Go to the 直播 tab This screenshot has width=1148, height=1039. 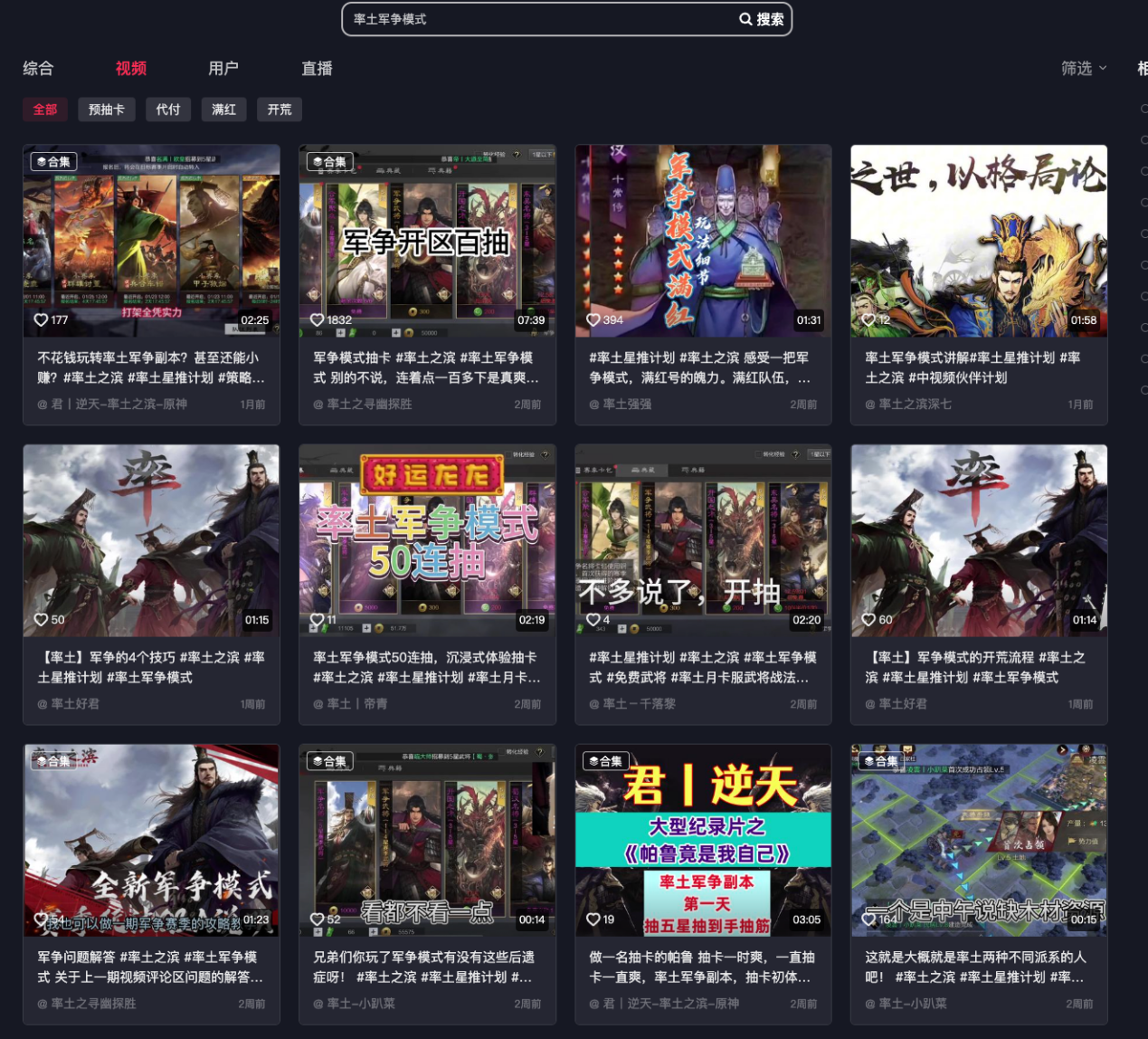click(317, 68)
